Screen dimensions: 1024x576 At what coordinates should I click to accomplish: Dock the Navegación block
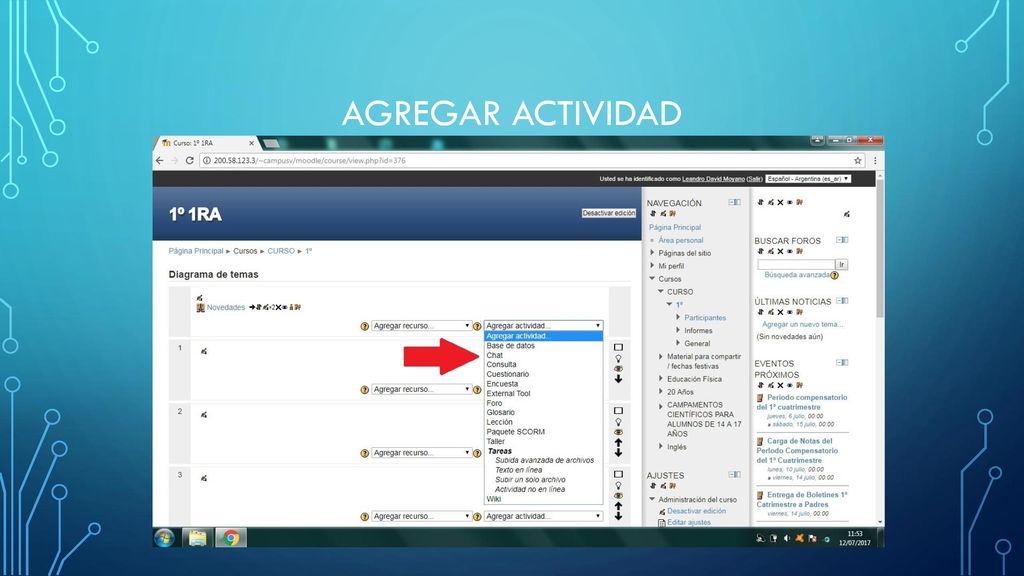point(735,202)
